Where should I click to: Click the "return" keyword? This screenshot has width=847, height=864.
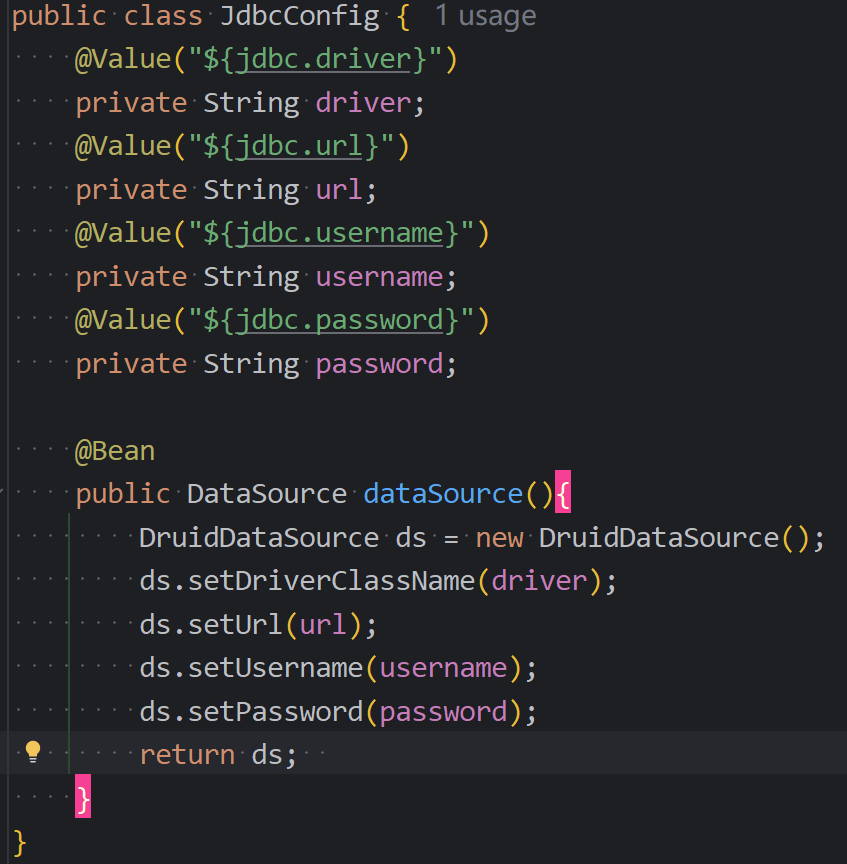tap(187, 755)
